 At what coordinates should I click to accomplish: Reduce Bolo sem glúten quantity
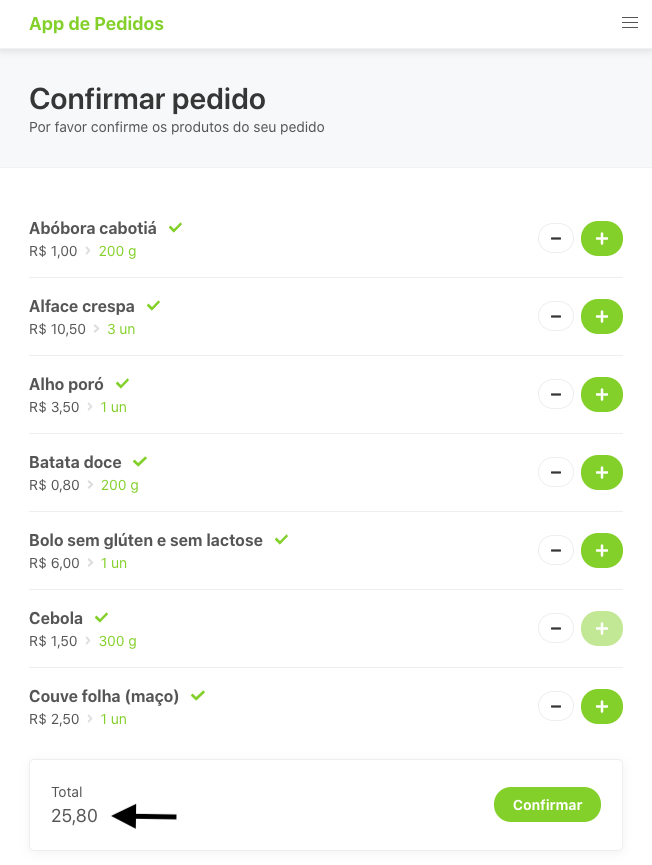click(556, 550)
